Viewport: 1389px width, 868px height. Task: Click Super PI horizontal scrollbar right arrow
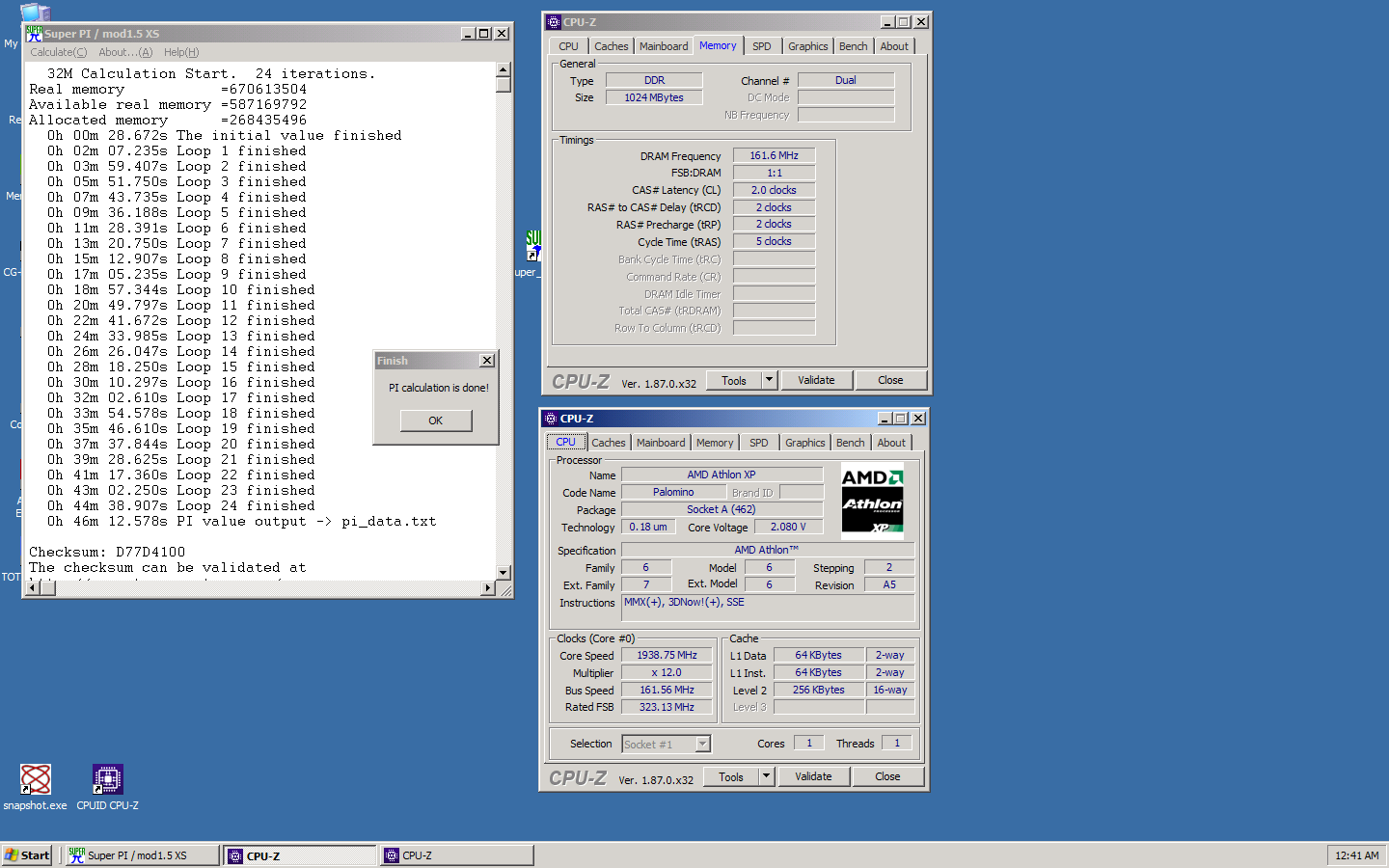coord(488,587)
